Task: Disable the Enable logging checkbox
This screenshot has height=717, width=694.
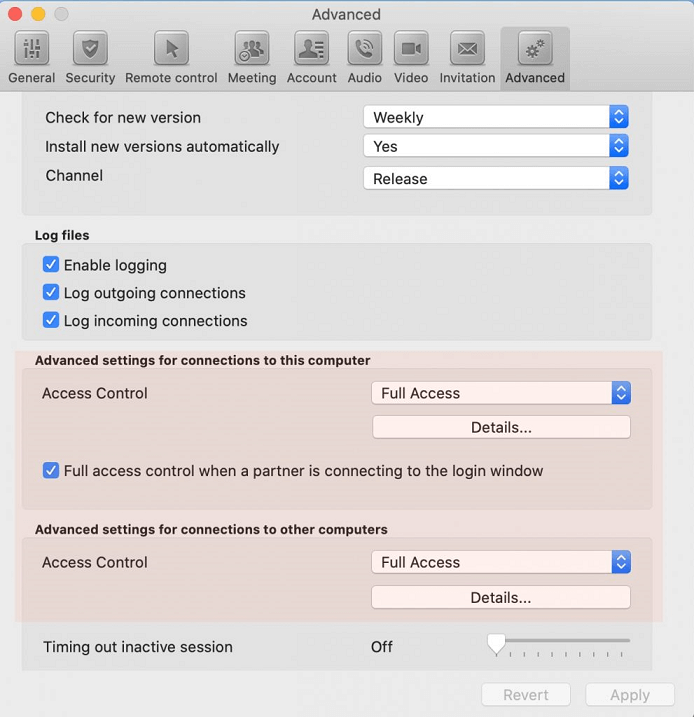Action: point(51,265)
